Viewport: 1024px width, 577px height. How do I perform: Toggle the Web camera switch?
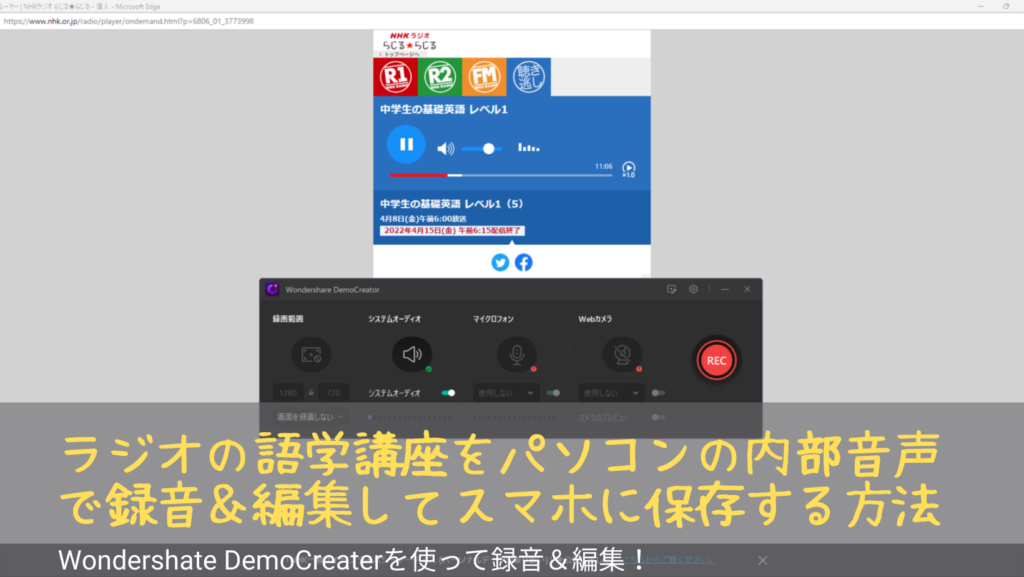pos(658,393)
